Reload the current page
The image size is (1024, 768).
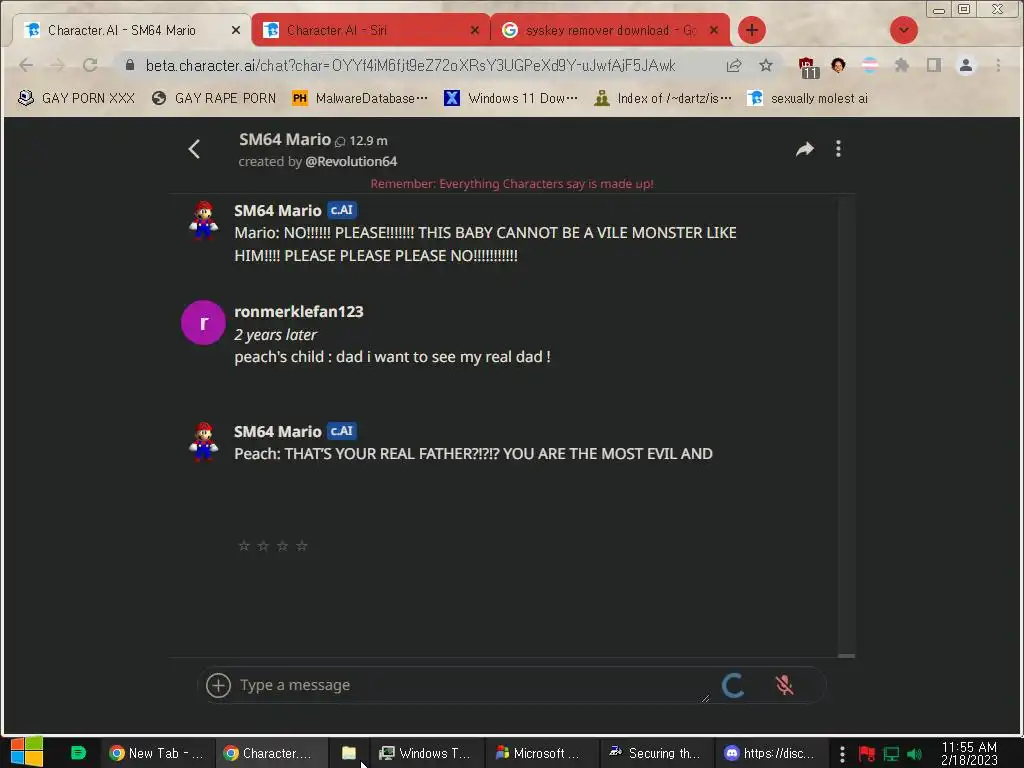90,65
